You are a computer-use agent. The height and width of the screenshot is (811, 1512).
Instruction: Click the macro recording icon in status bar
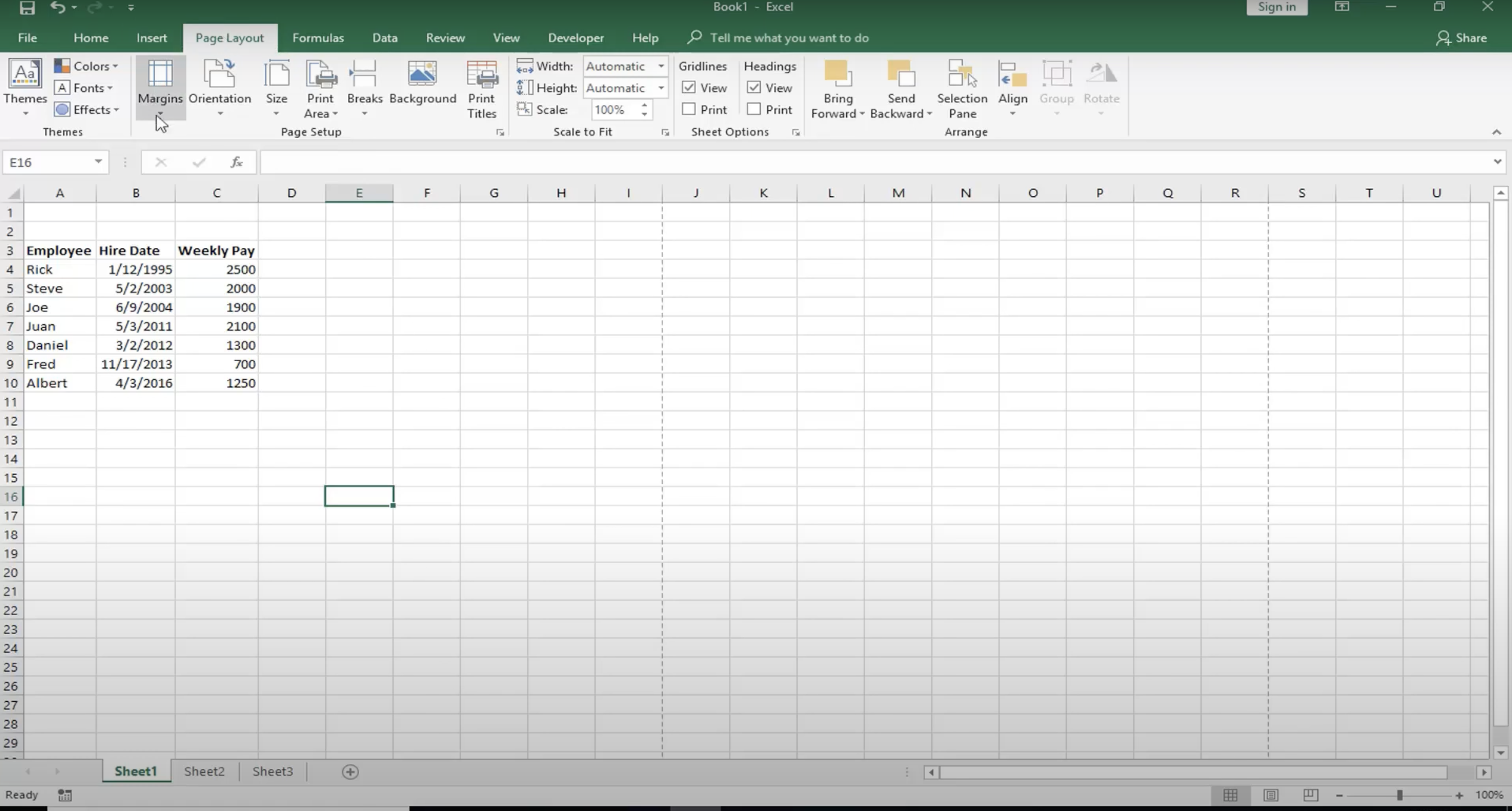(x=64, y=795)
